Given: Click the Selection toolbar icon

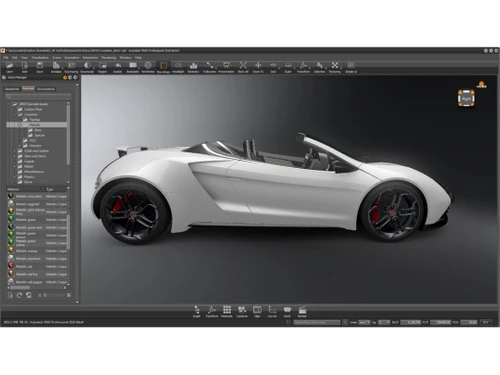Looking at the screenshot, I should [x=319, y=65].
